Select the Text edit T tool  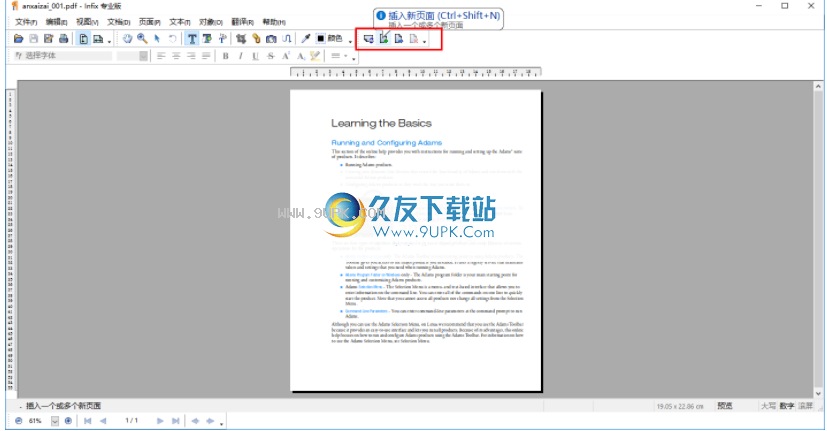[x=192, y=39]
